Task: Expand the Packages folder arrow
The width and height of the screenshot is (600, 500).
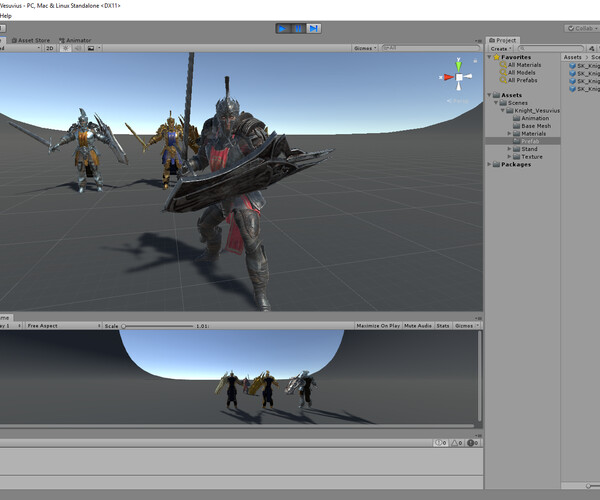Action: [489, 164]
